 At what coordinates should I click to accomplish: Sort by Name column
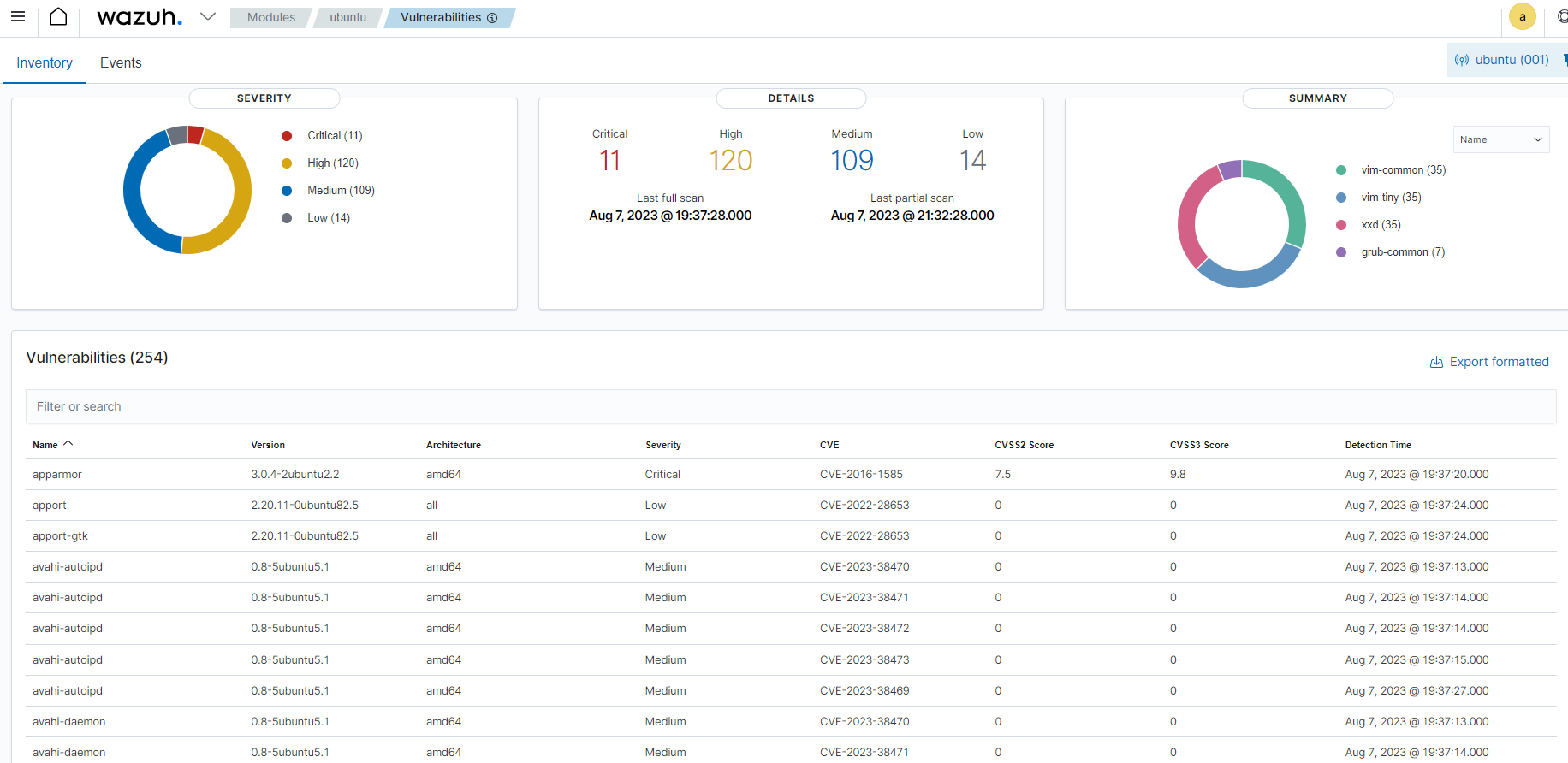[45, 445]
